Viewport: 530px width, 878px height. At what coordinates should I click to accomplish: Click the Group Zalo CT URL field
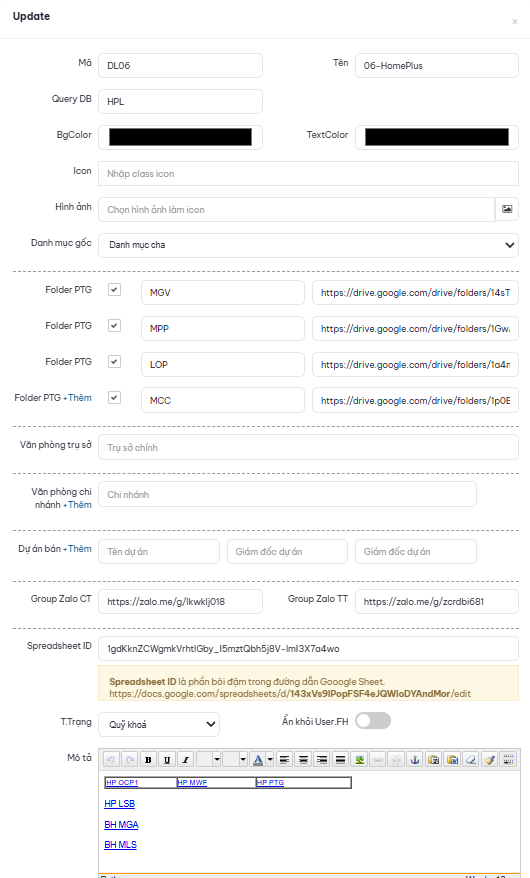click(180, 601)
